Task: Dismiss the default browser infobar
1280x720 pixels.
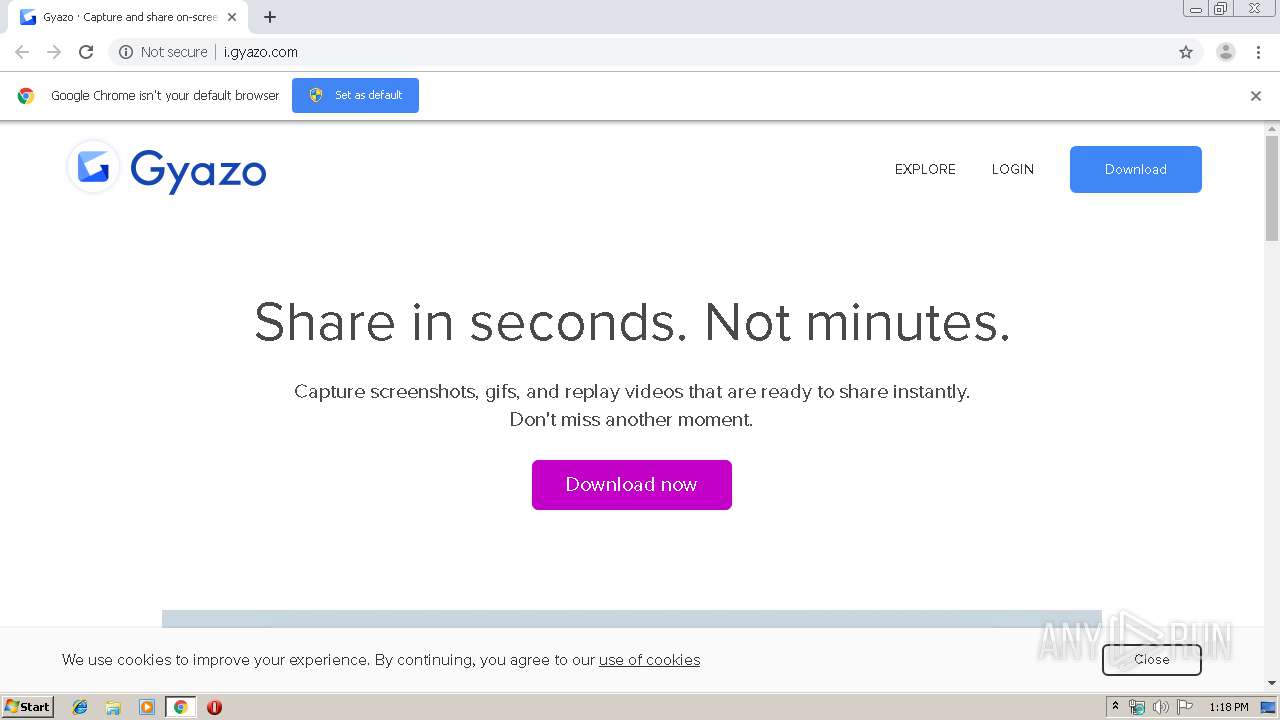Action: pos(1256,96)
